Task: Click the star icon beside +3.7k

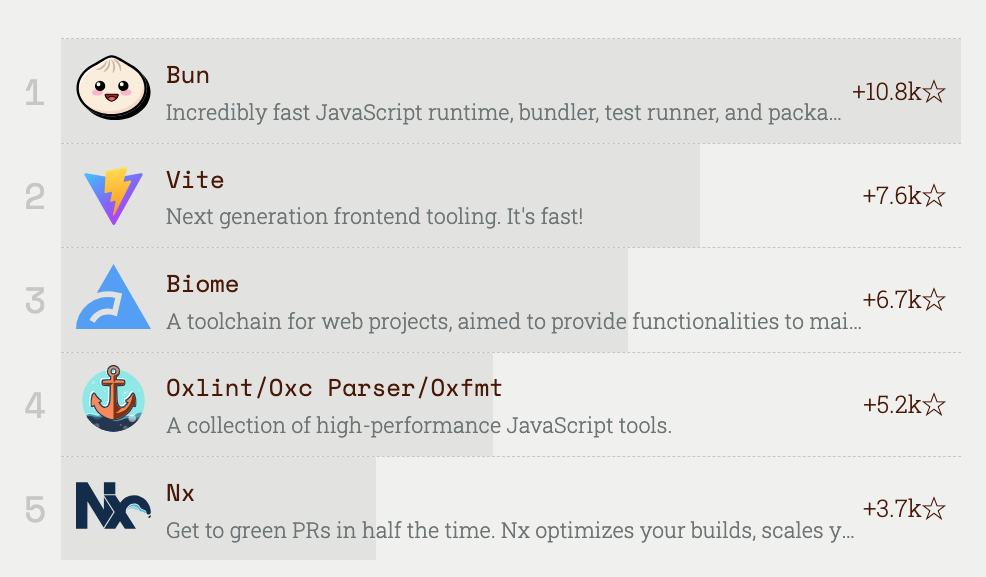Action: click(934, 509)
